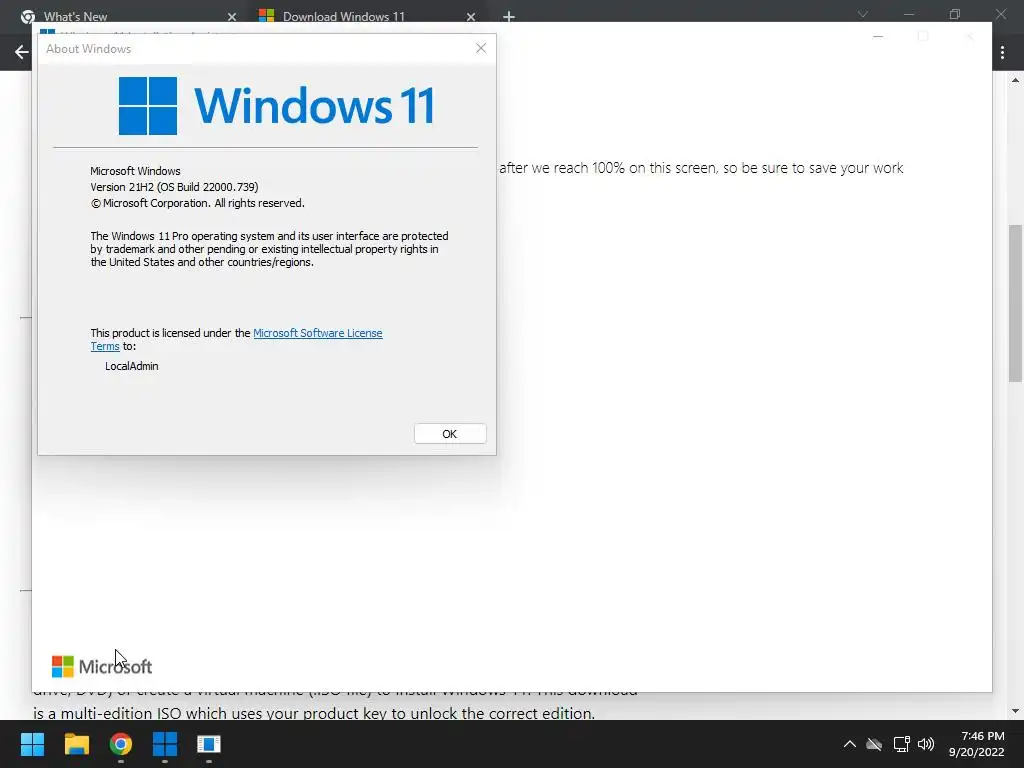Select the winver window taskbar icon

[x=209, y=744]
